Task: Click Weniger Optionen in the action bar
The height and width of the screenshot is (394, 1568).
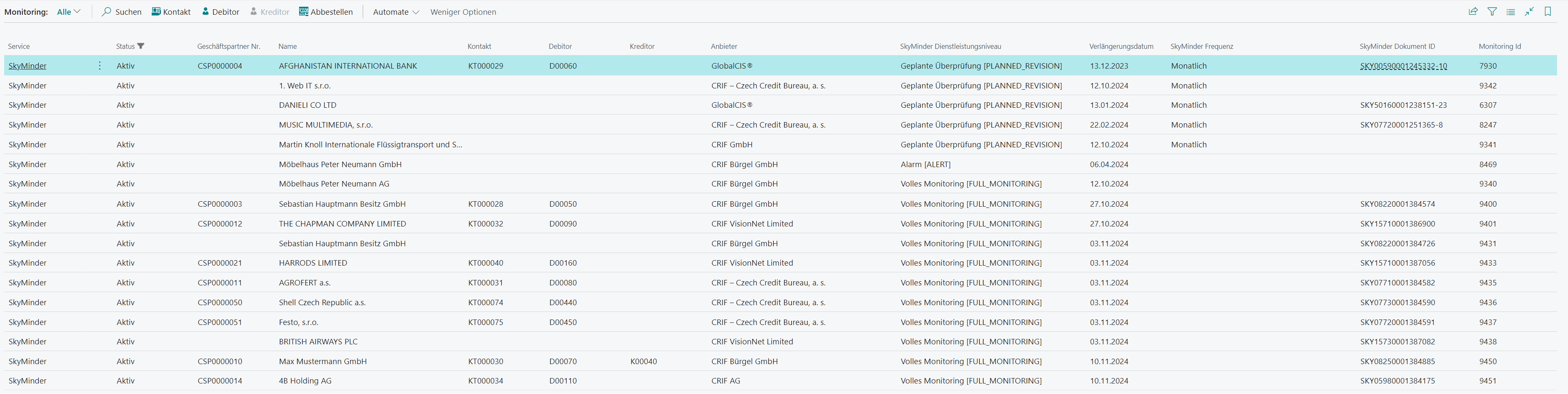Action: [463, 11]
